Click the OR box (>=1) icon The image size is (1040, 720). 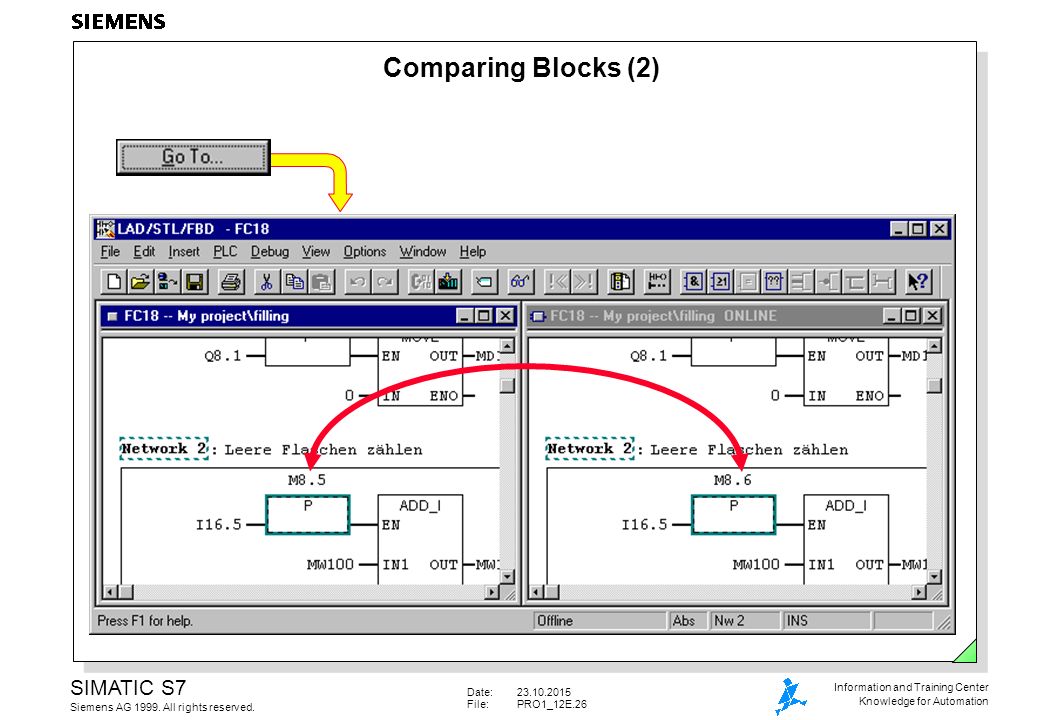tap(720, 282)
